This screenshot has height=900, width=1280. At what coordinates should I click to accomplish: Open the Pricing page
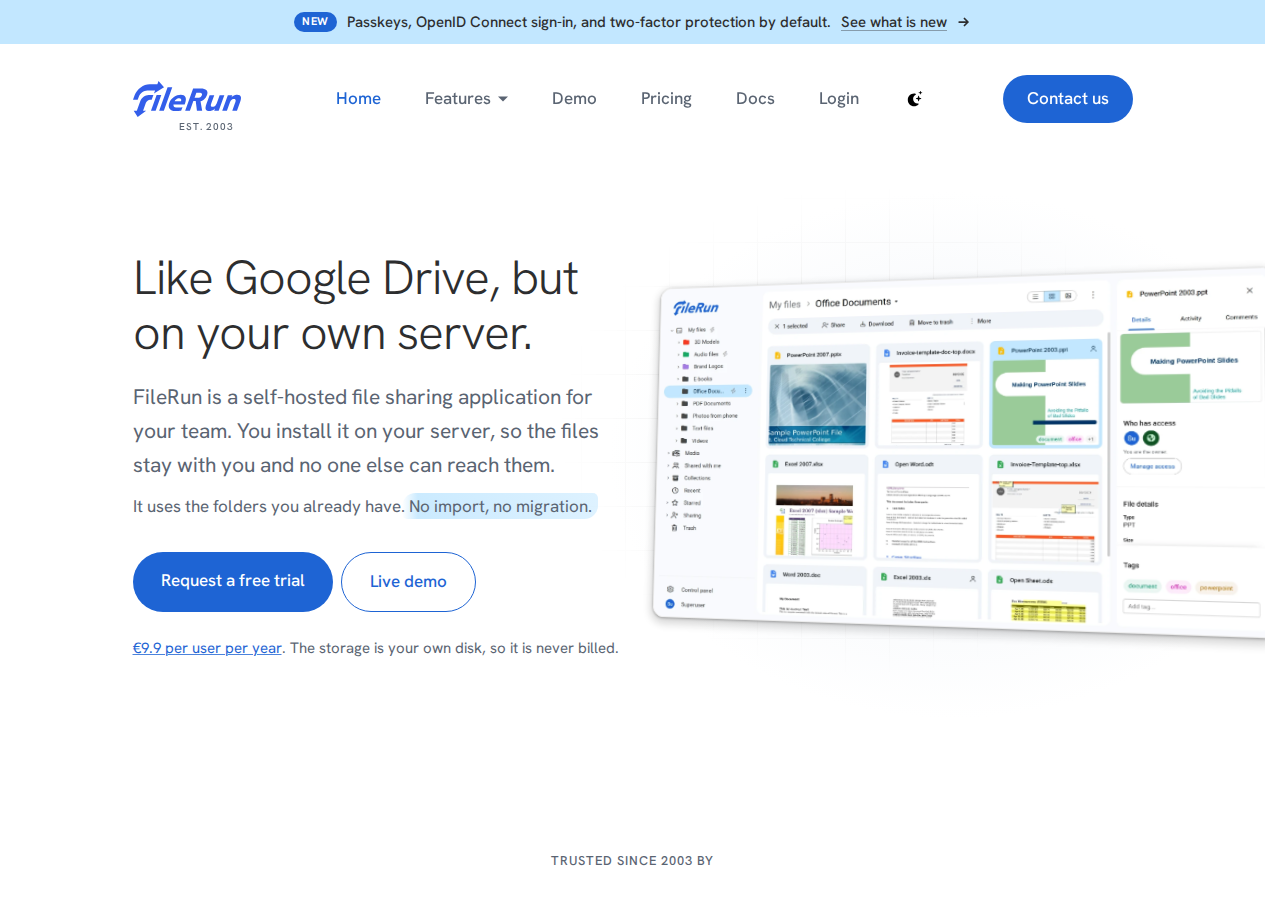pos(666,98)
